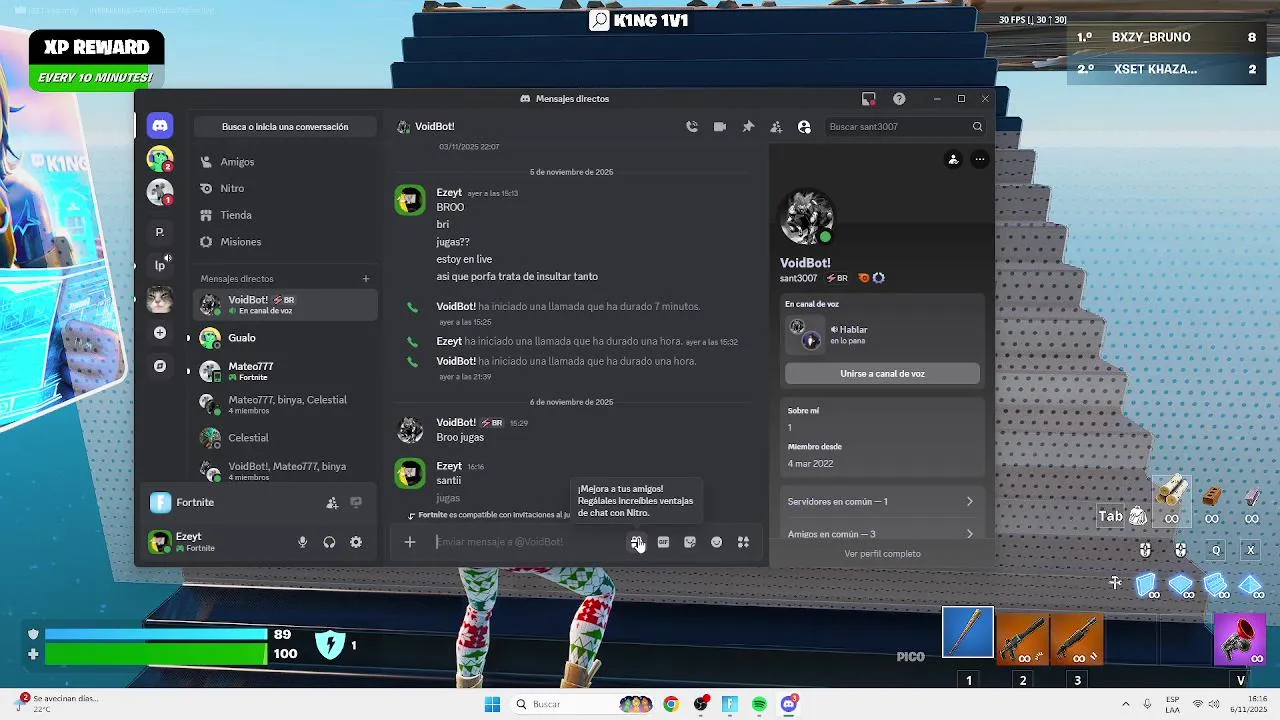Image resolution: width=1280 pixels, height=720 pixels.
Task: Open the GIF picker
Action: [663, 542]
